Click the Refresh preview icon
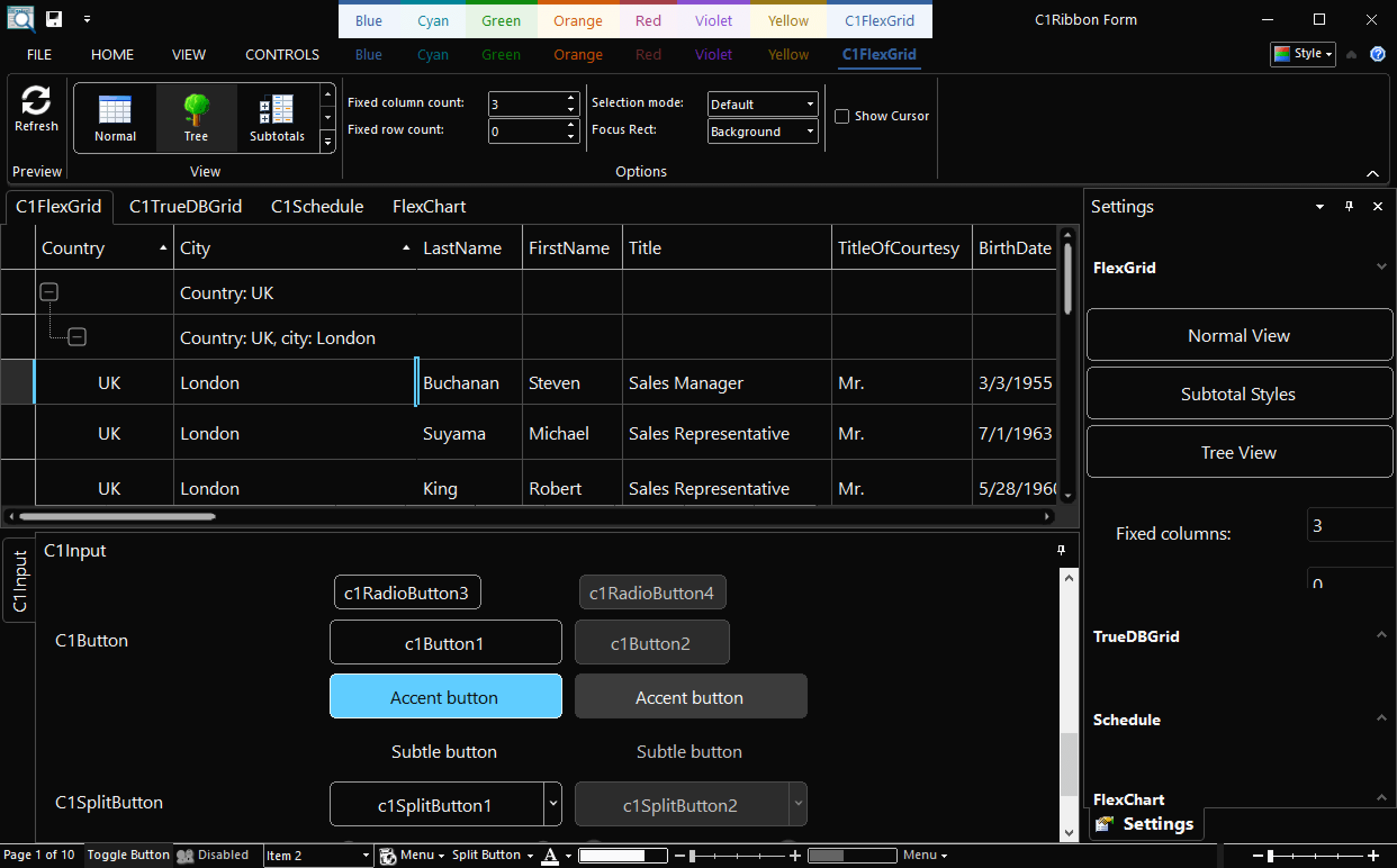 tap(36, 101)
